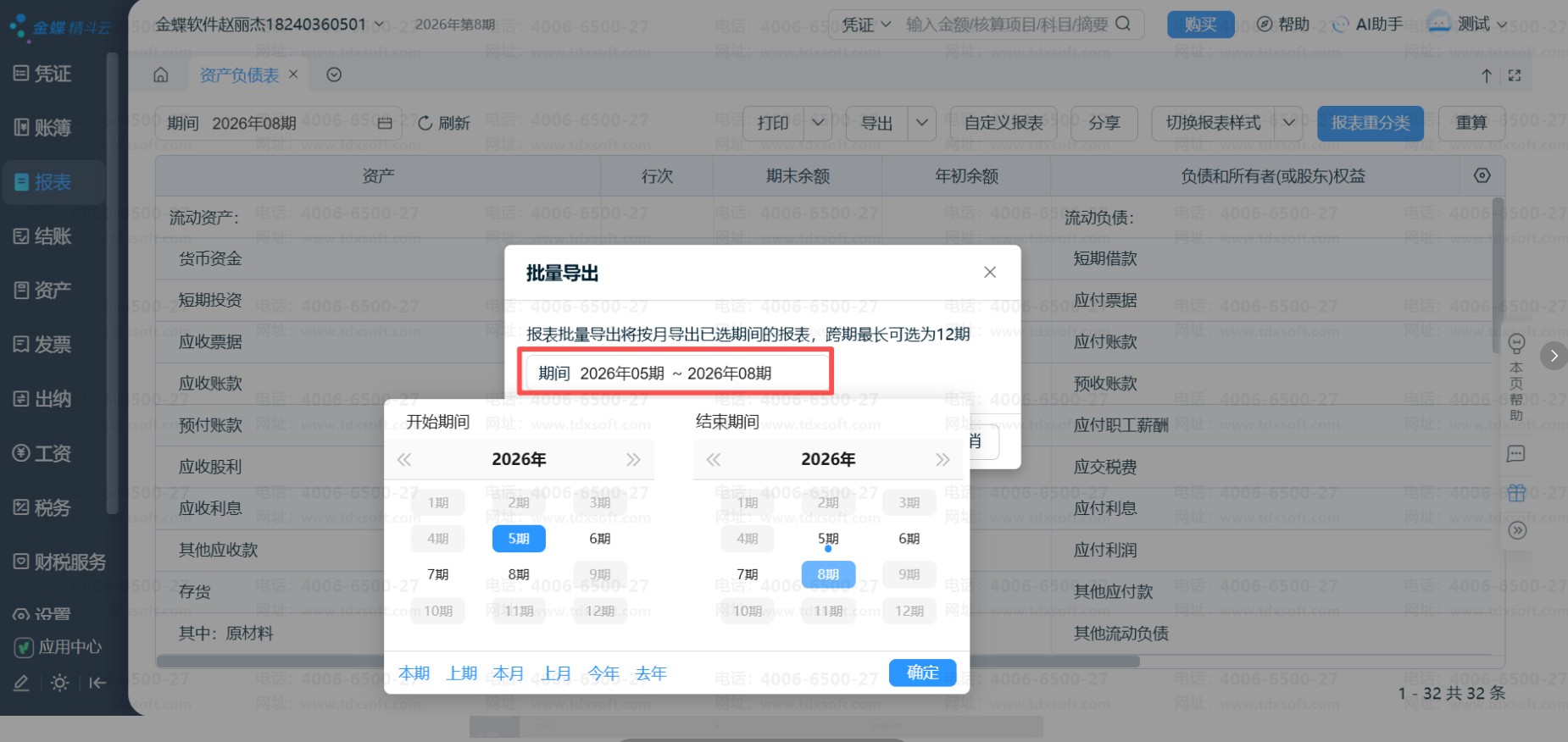Select 7期 in 结束期间 panel

click(x=748, y=574)
